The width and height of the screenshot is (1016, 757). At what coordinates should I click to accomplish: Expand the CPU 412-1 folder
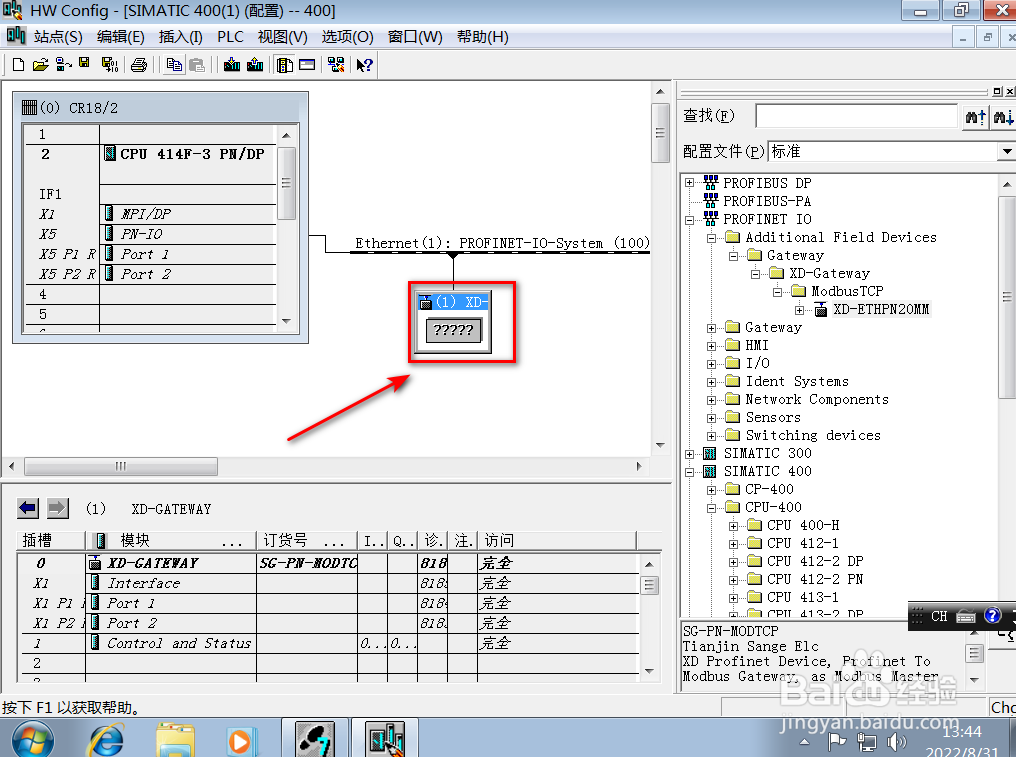tap(733, 544)
